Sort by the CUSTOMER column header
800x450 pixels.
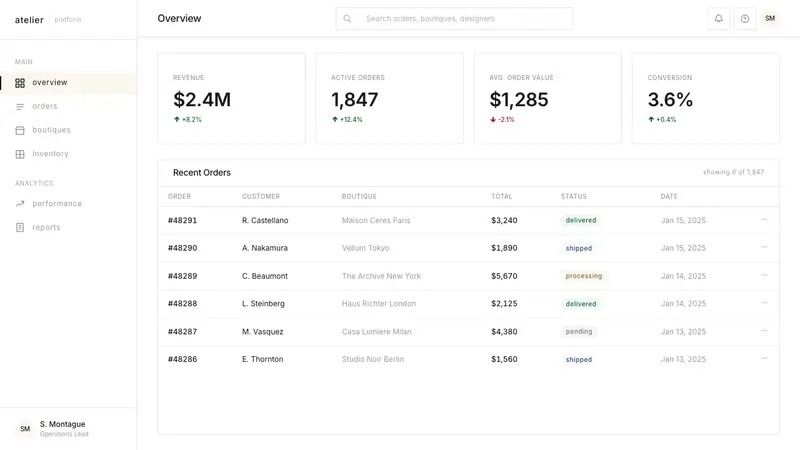click(x=261, y=196)
